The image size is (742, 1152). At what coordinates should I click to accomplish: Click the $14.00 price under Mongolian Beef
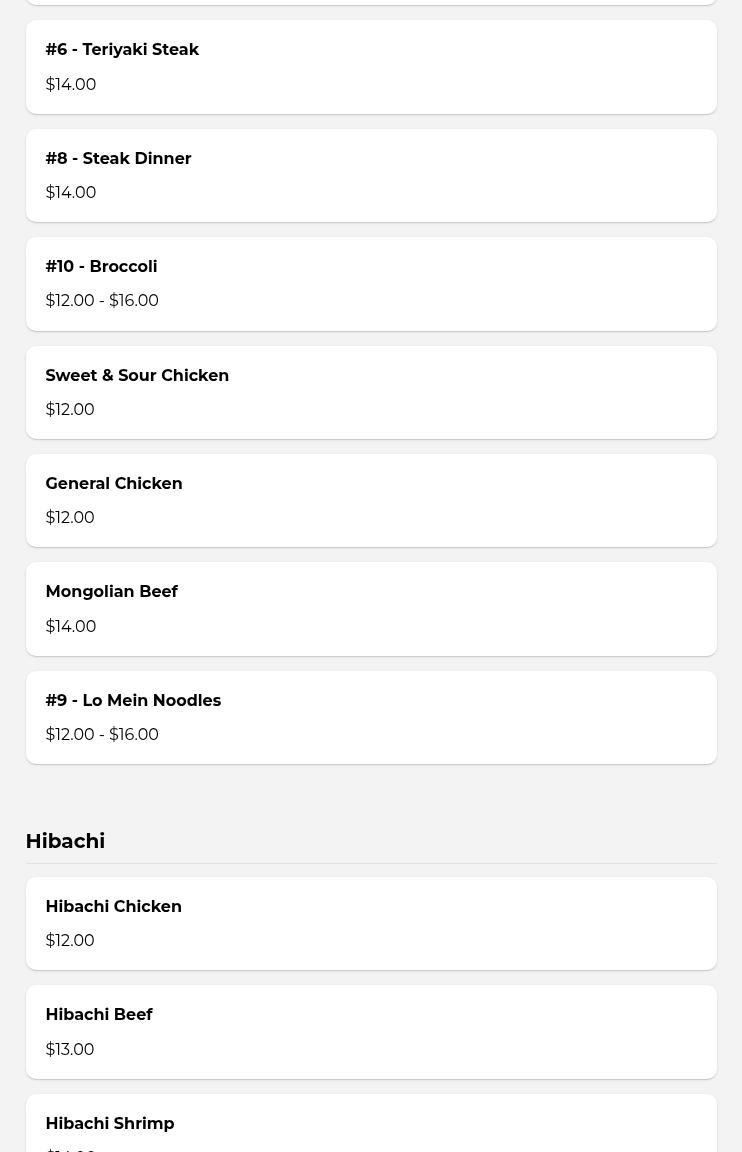pos(71,626)
